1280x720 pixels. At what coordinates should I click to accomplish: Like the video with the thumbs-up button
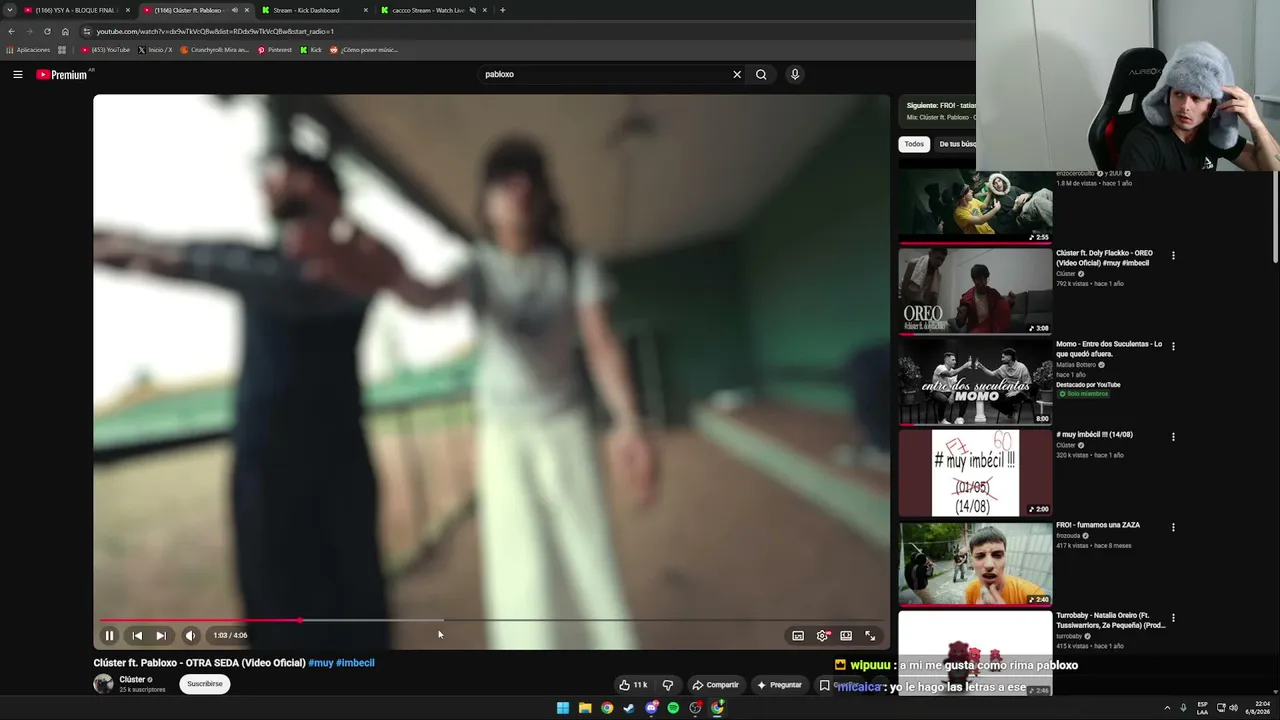[633, 685]
